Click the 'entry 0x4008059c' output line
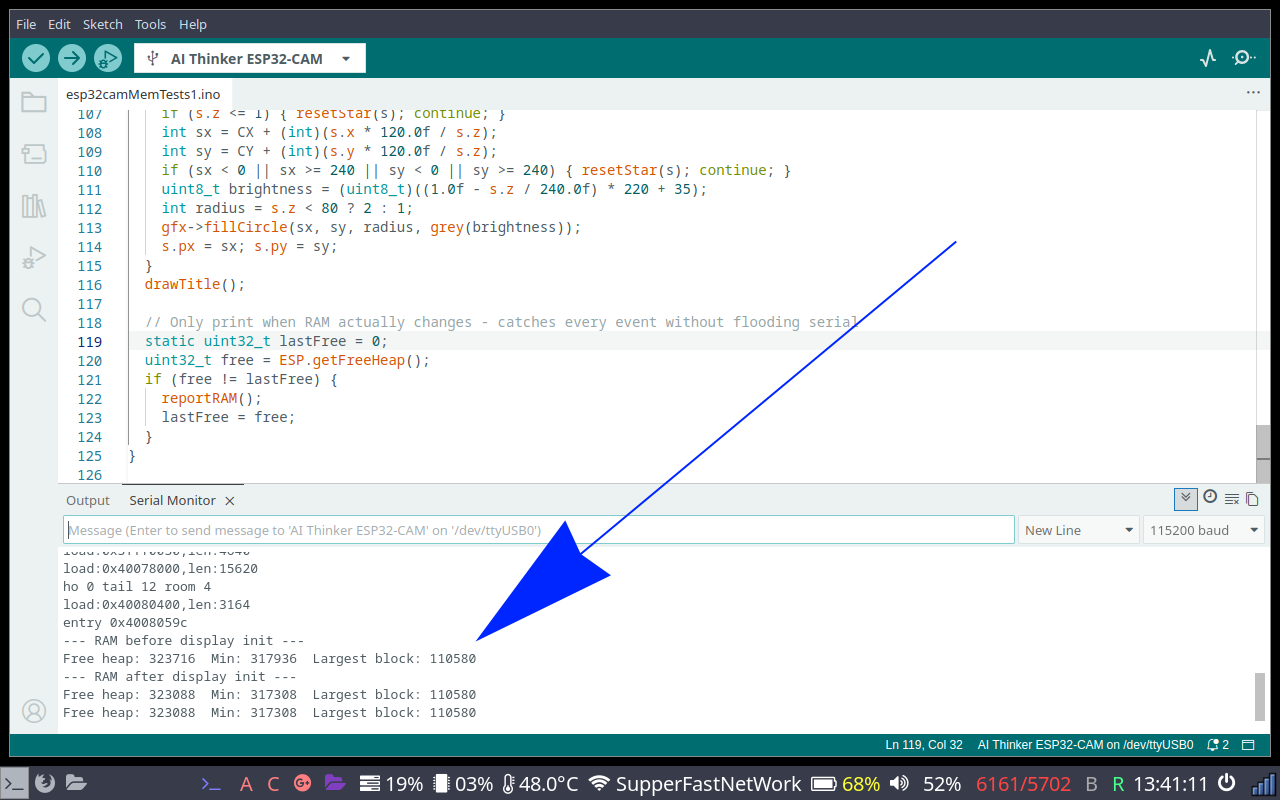 point(125,622)
